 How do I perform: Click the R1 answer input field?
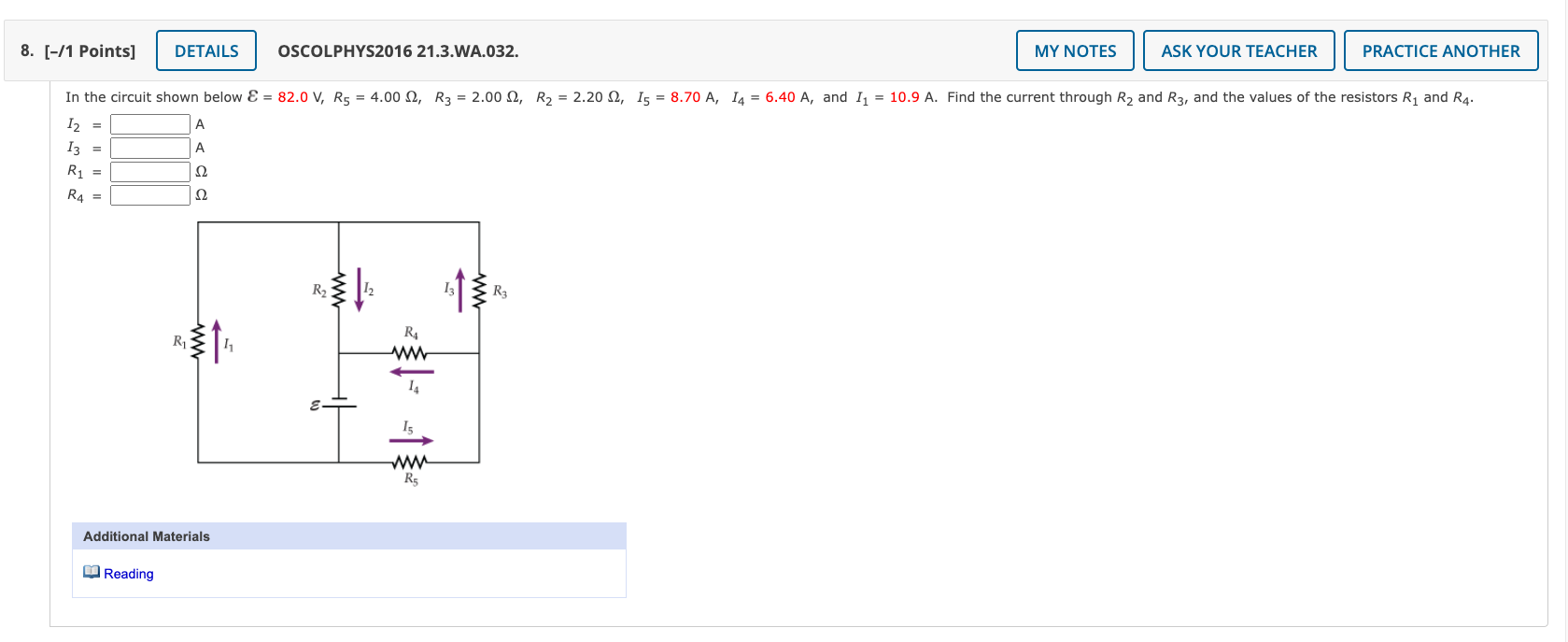coord(149,171)
